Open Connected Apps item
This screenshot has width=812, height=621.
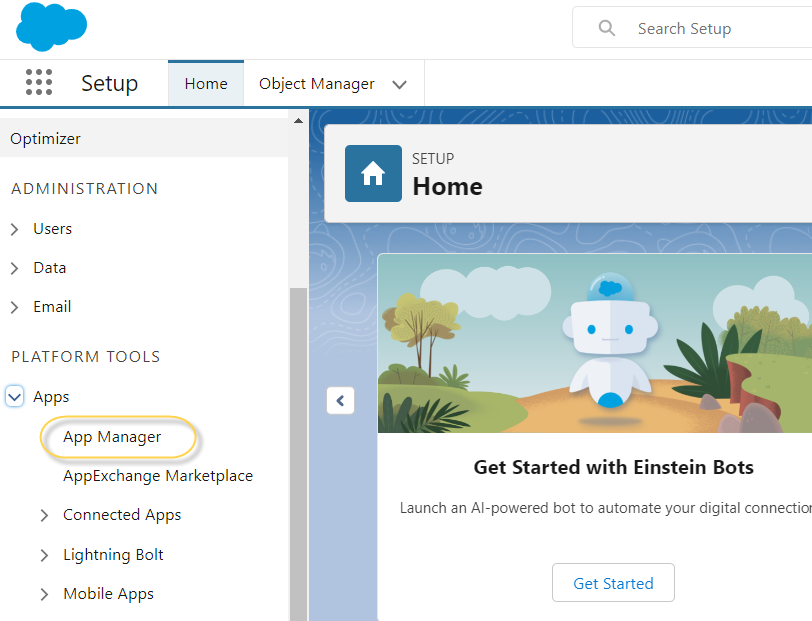point(122,515)
